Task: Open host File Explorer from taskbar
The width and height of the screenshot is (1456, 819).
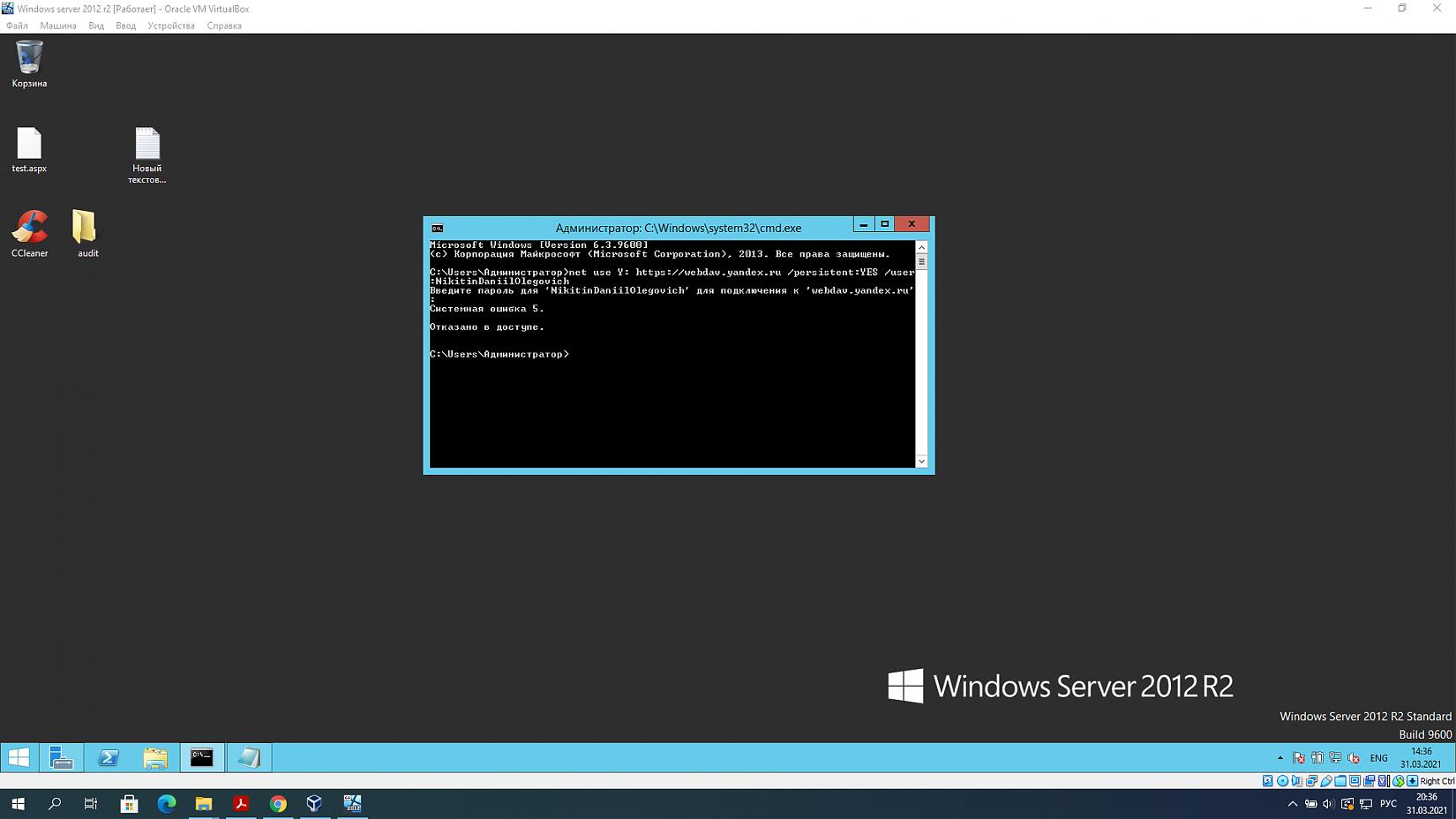Action: coord(204,803)
